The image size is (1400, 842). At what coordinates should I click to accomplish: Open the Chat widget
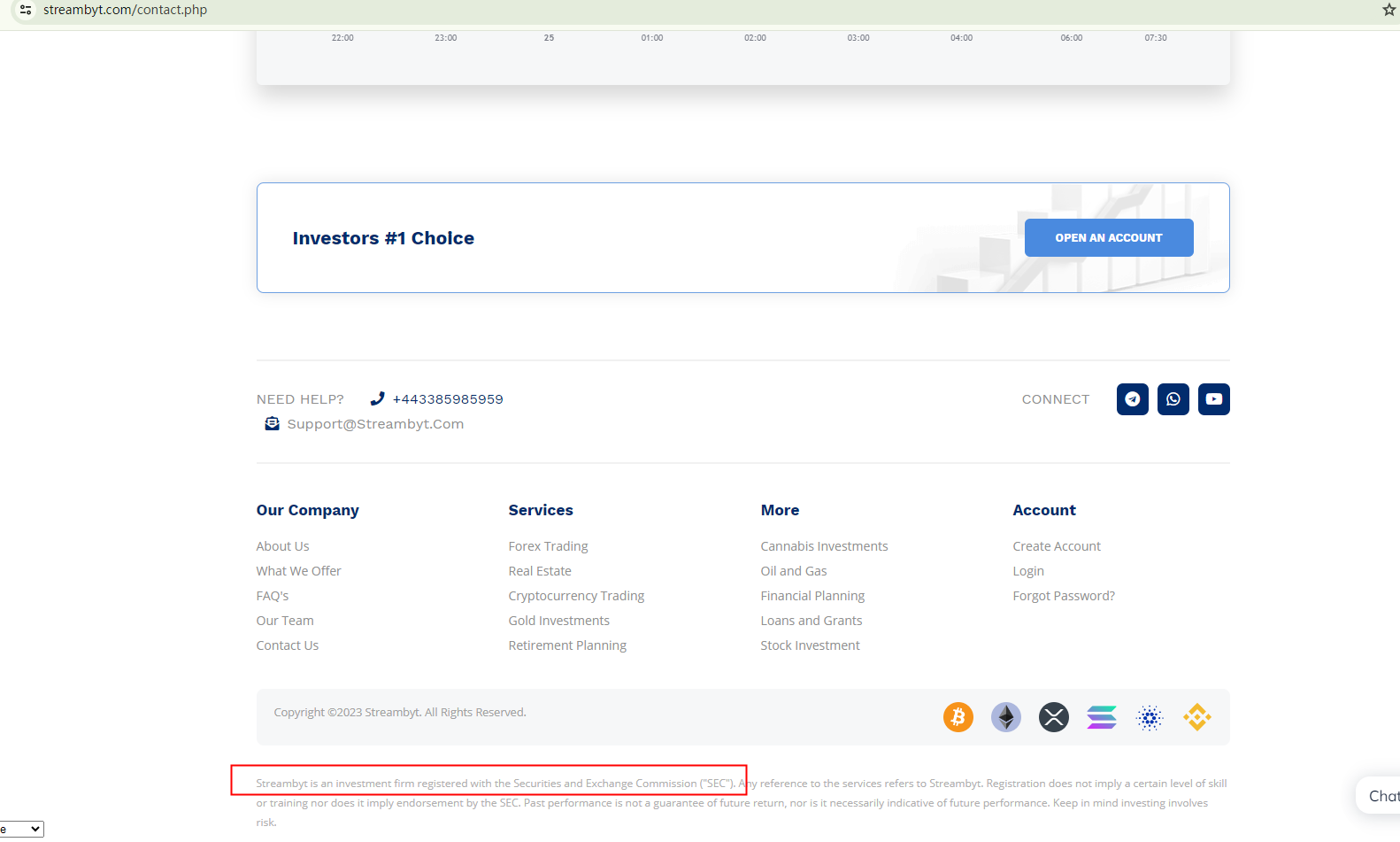click(x=1379, y=796)
